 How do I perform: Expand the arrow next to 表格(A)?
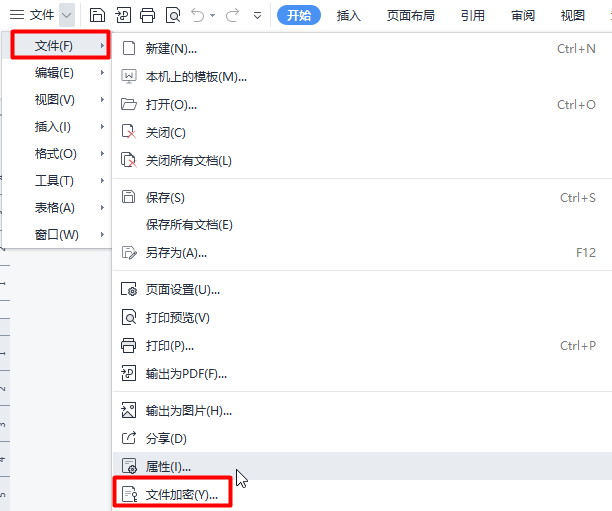tap(102, 207)
